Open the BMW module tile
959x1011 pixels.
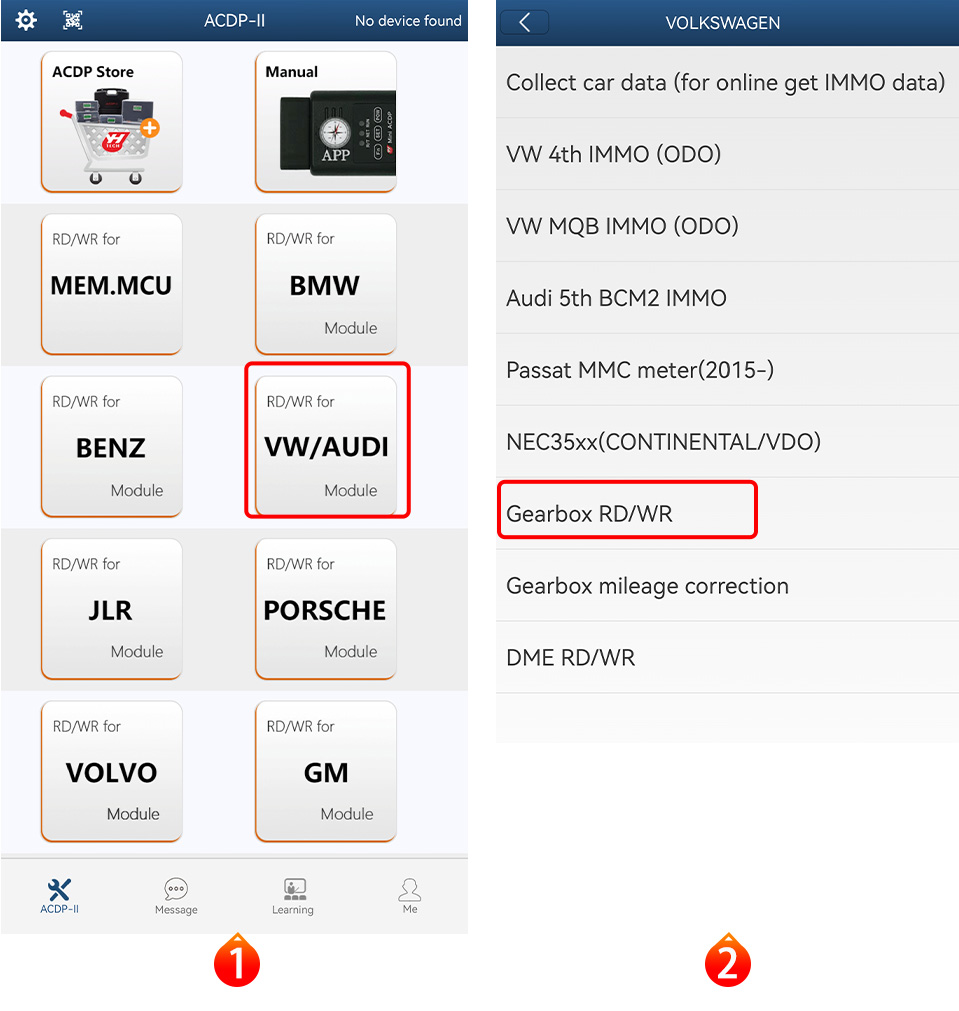326,284
